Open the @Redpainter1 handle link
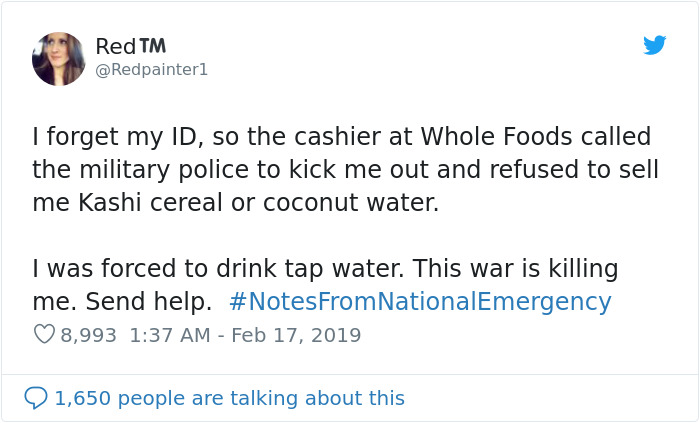 pyautogui.click(x=151, y=70)
